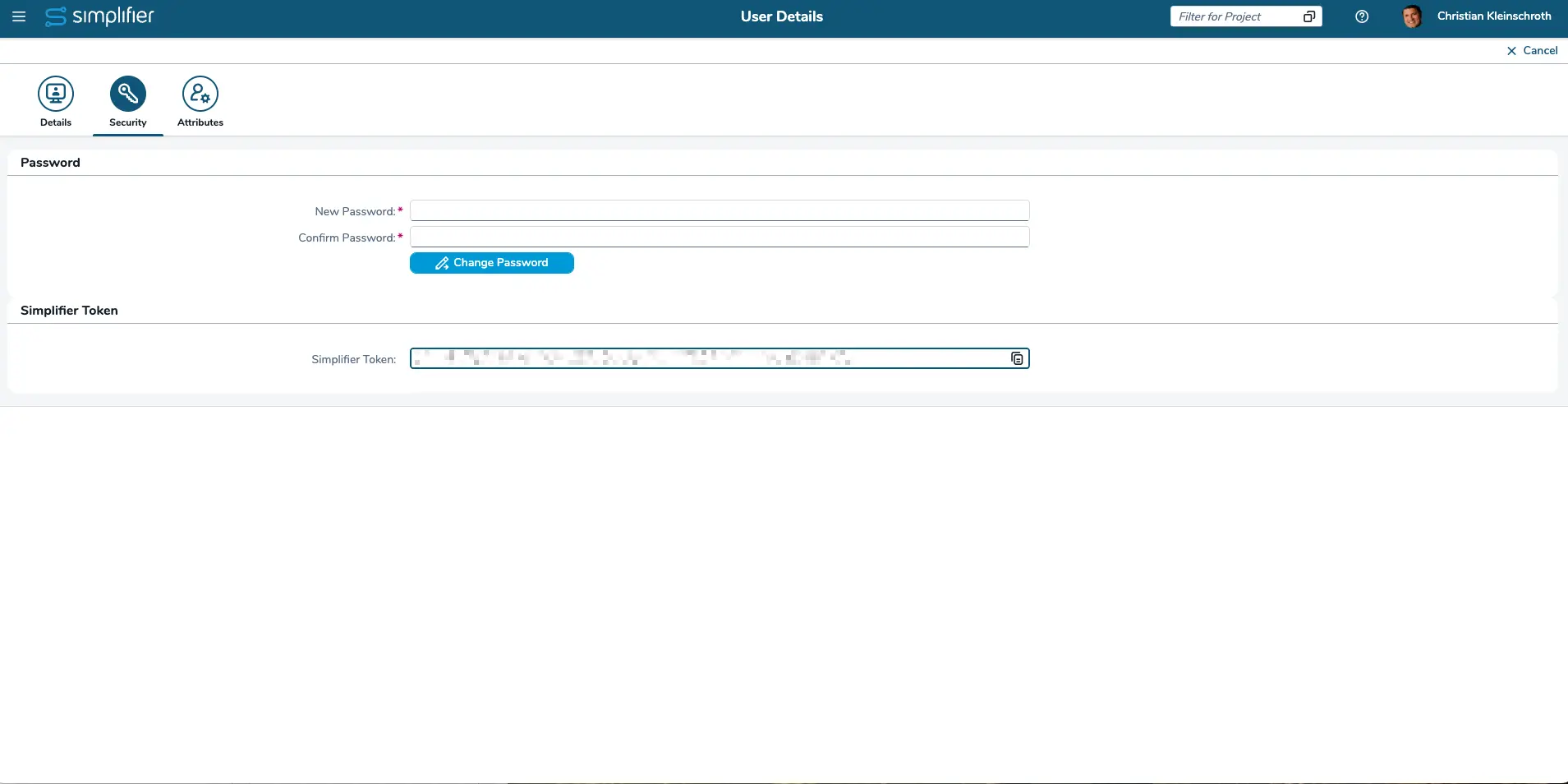Click the Christian Kleinschroth user name
The image size is (1568, 784).
[1493, 16]
